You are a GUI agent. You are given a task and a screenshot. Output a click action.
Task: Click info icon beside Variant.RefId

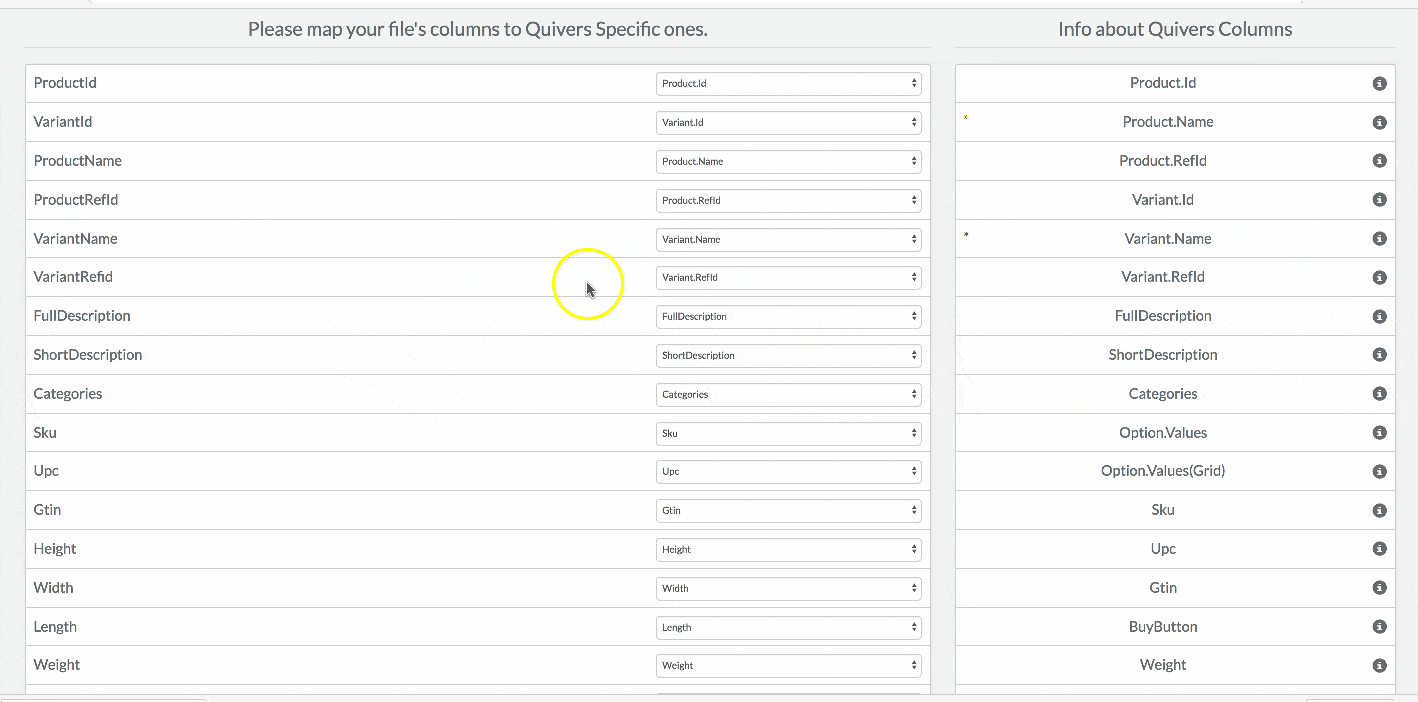pyautogui.click(x=1379, y=278)
